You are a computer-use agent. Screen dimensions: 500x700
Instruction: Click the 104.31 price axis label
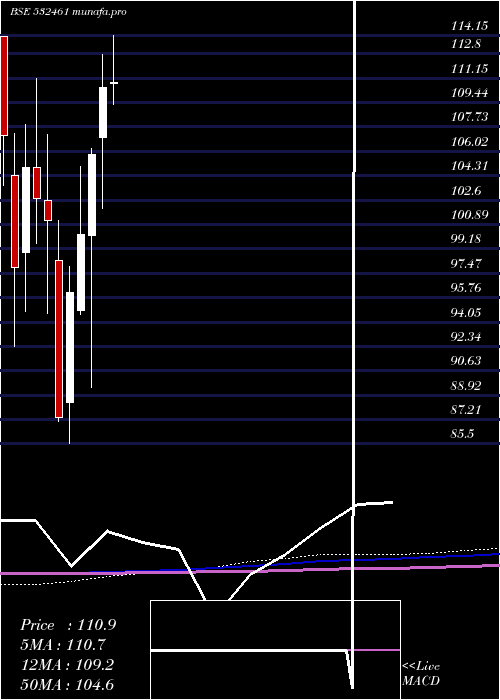coord(470,166)
